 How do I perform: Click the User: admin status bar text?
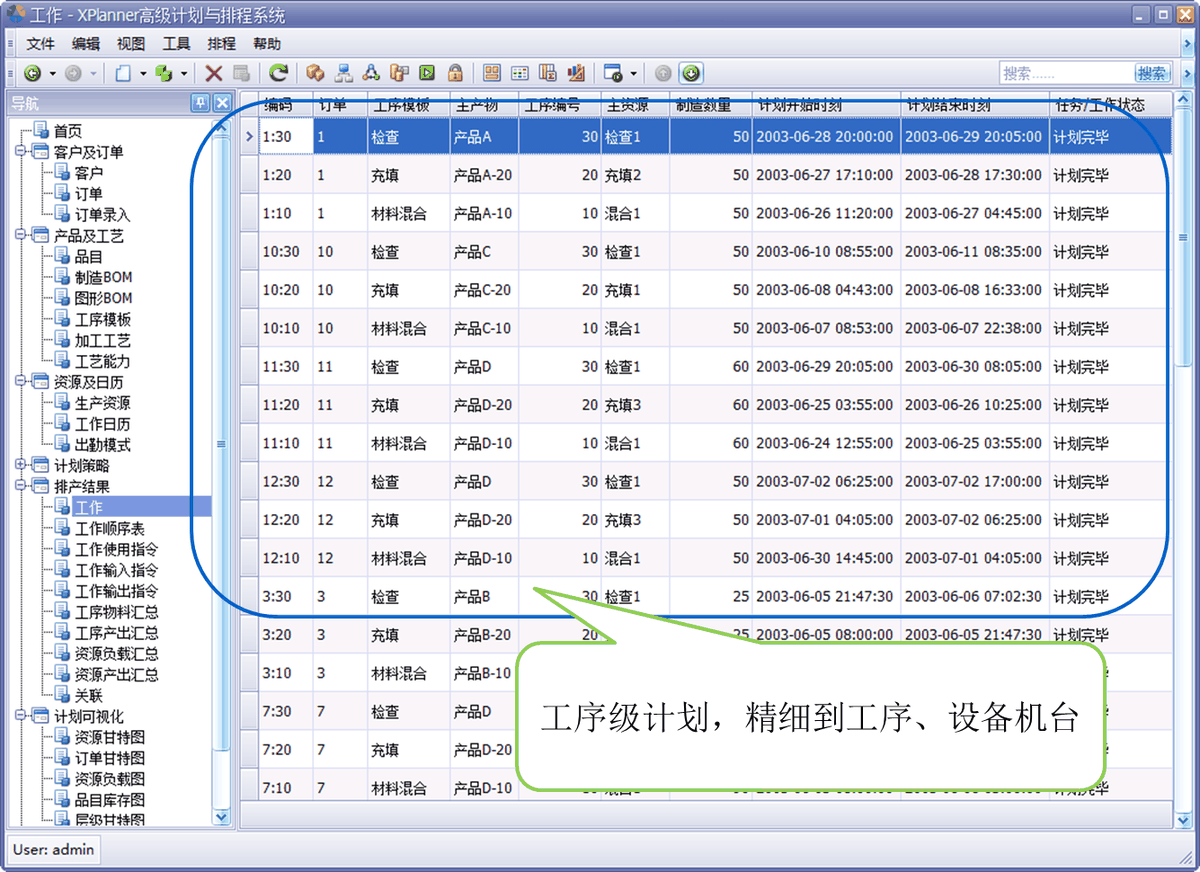[x=54, y=850]
